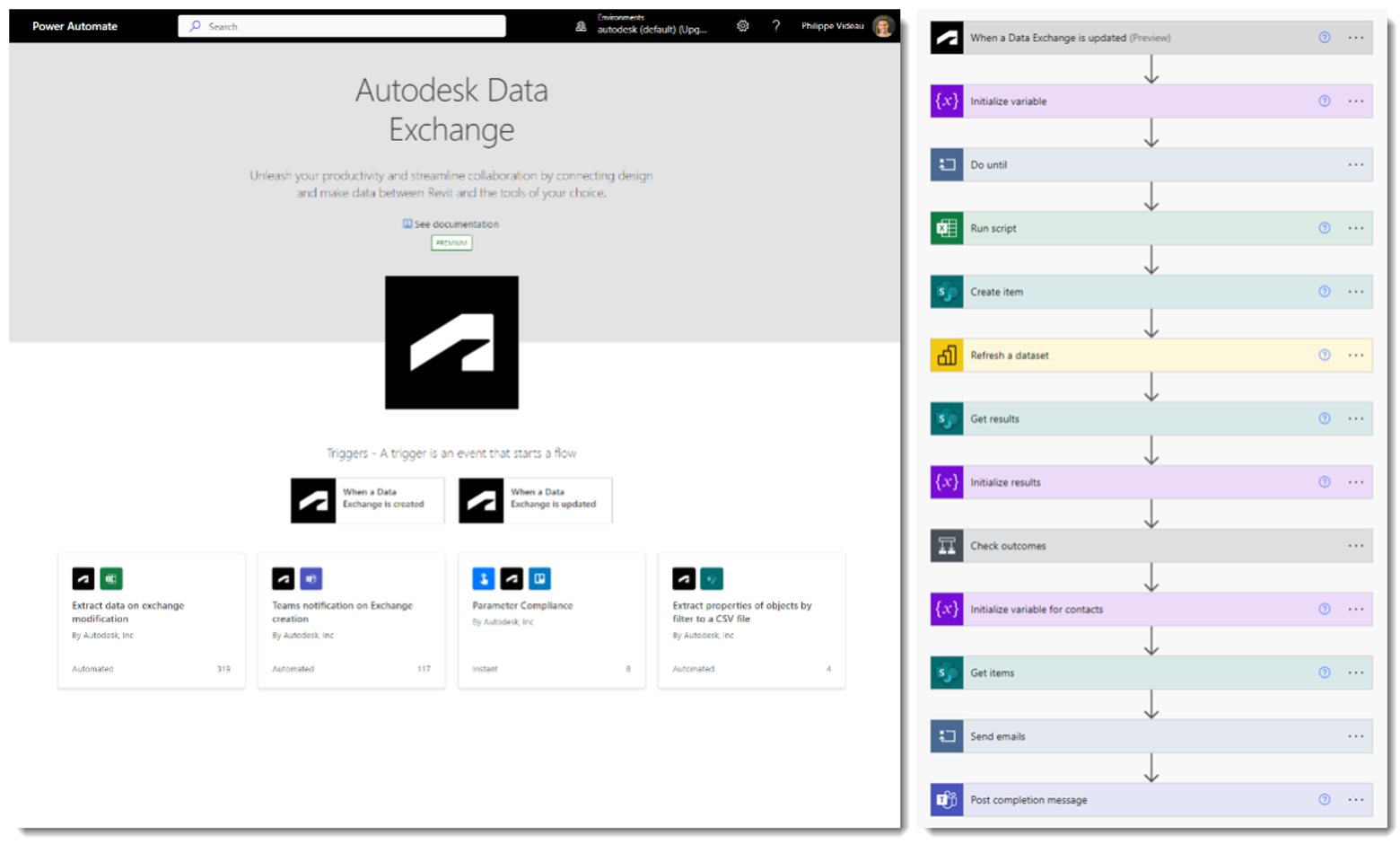This screenshot has height=844, width=1400.
Task: Click the large Autodesk connector logo
Action: pos(451,342)
